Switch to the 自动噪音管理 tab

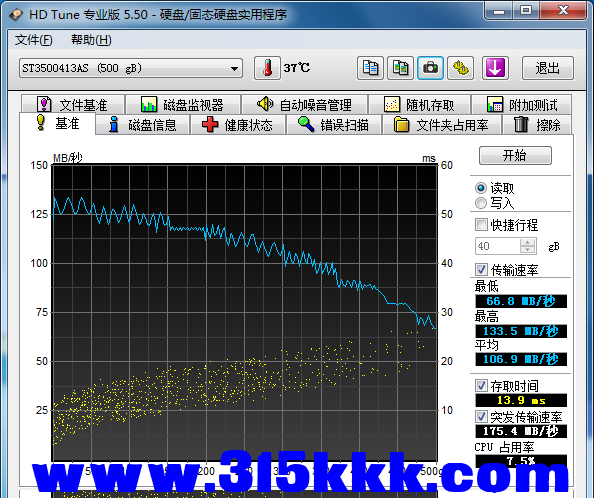pos(304,104)
